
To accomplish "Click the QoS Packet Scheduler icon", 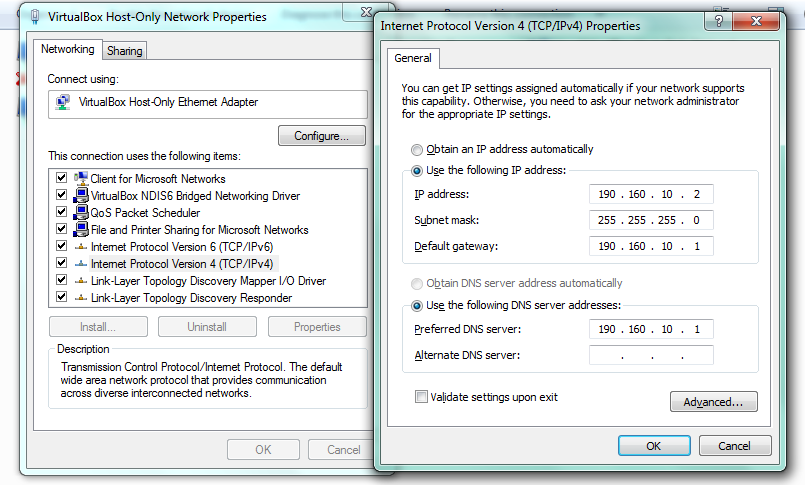I will 81,212.
